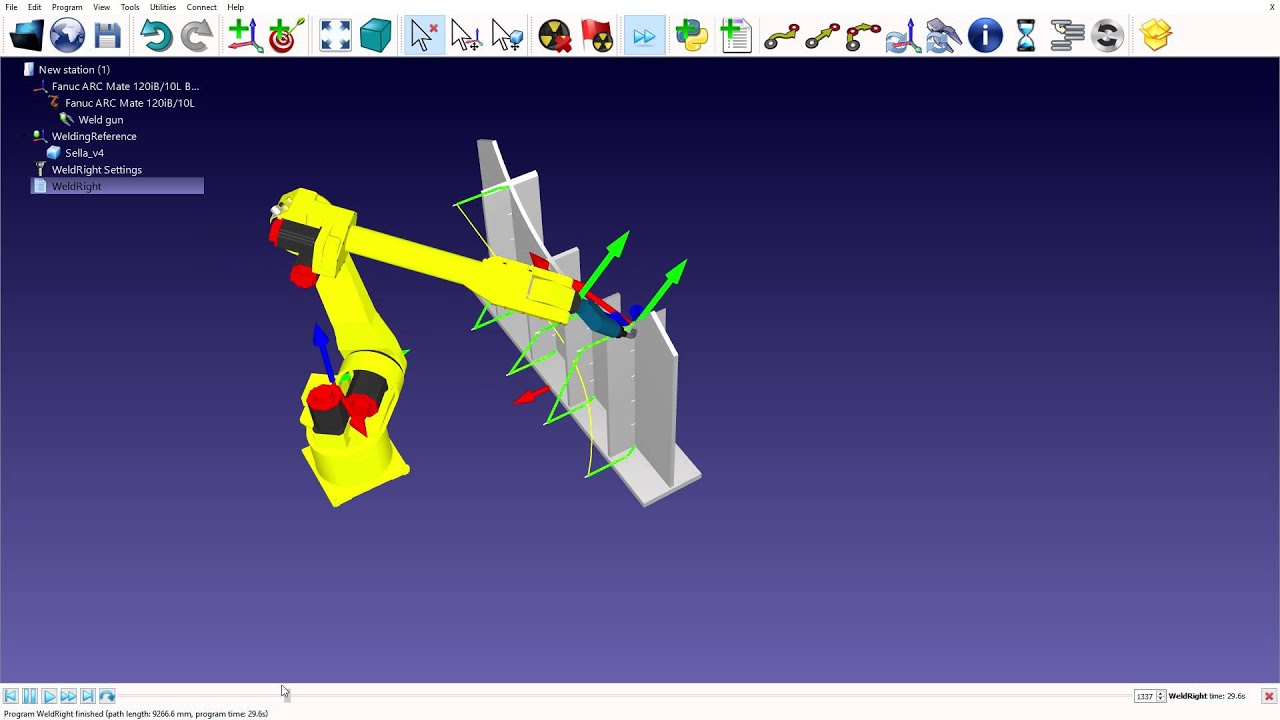The image size is (1280, 720).
Task: Open the Connect menu
Action: click(x=201, y=7)
